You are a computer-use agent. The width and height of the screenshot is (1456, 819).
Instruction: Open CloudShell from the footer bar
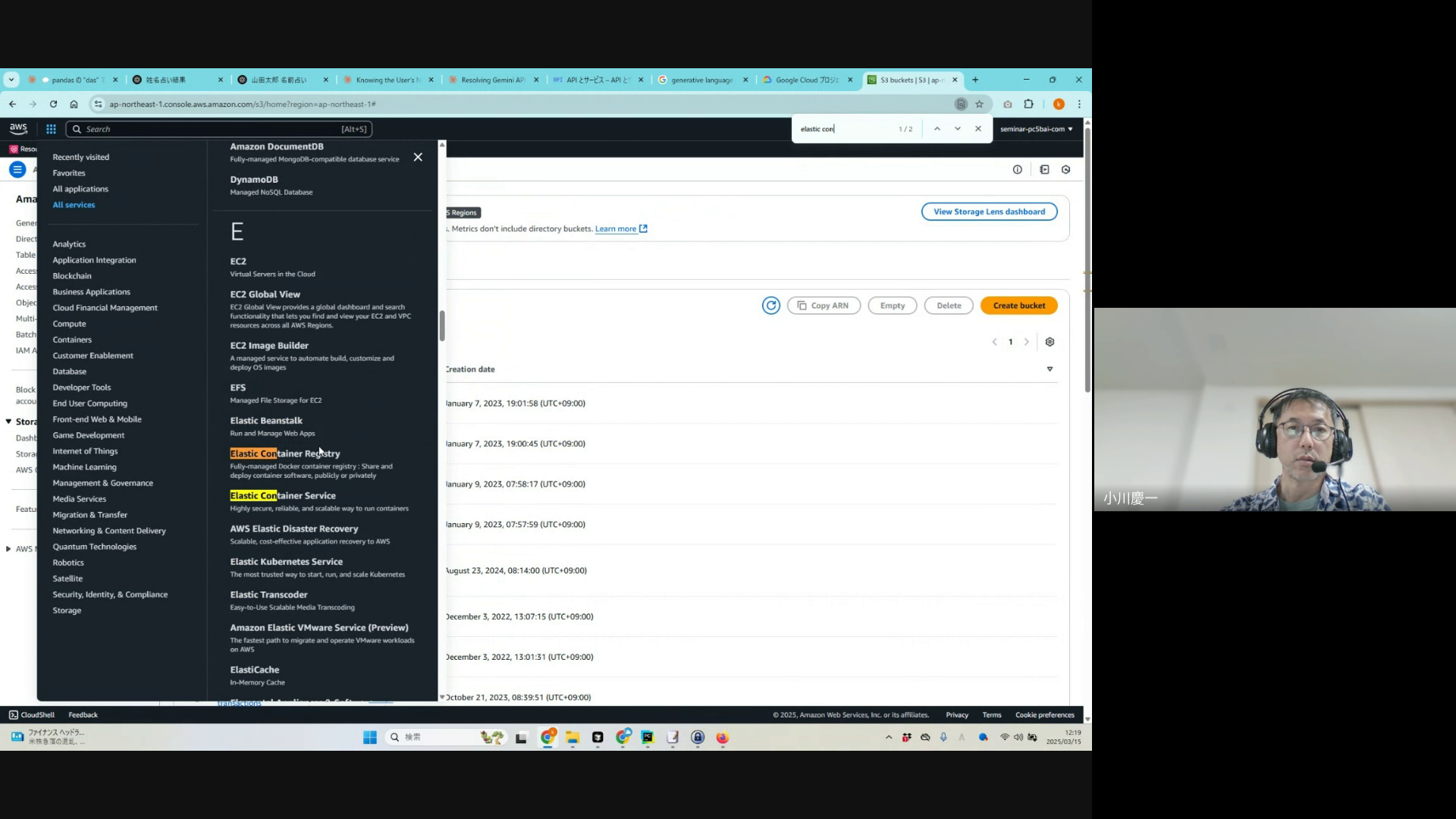[x=32, y=715]
